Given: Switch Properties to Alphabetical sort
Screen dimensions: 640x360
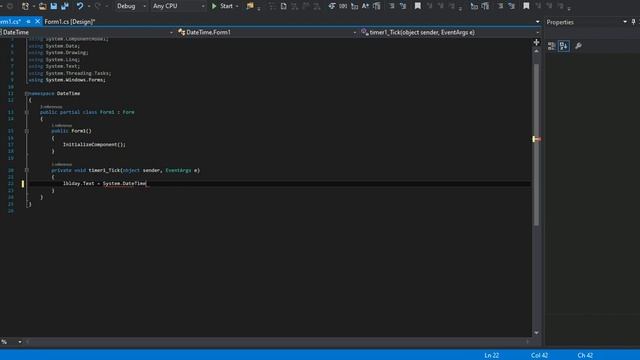Looking at the screenshot, I should point(564,46).
